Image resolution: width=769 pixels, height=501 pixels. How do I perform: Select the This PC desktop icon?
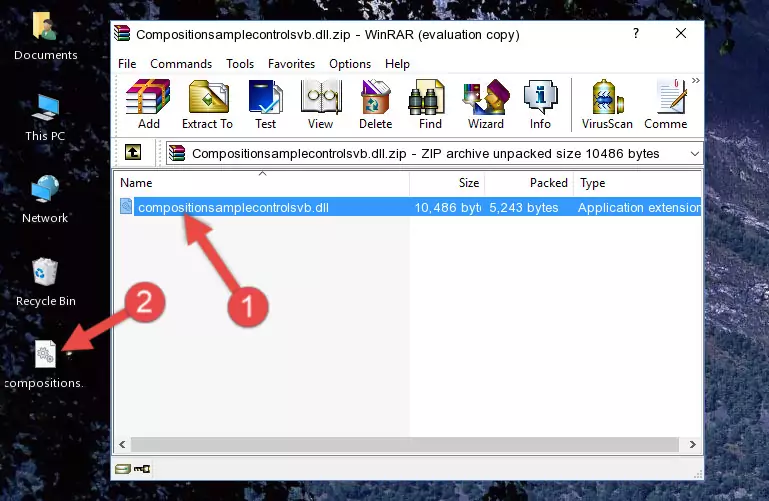point(45,118)
